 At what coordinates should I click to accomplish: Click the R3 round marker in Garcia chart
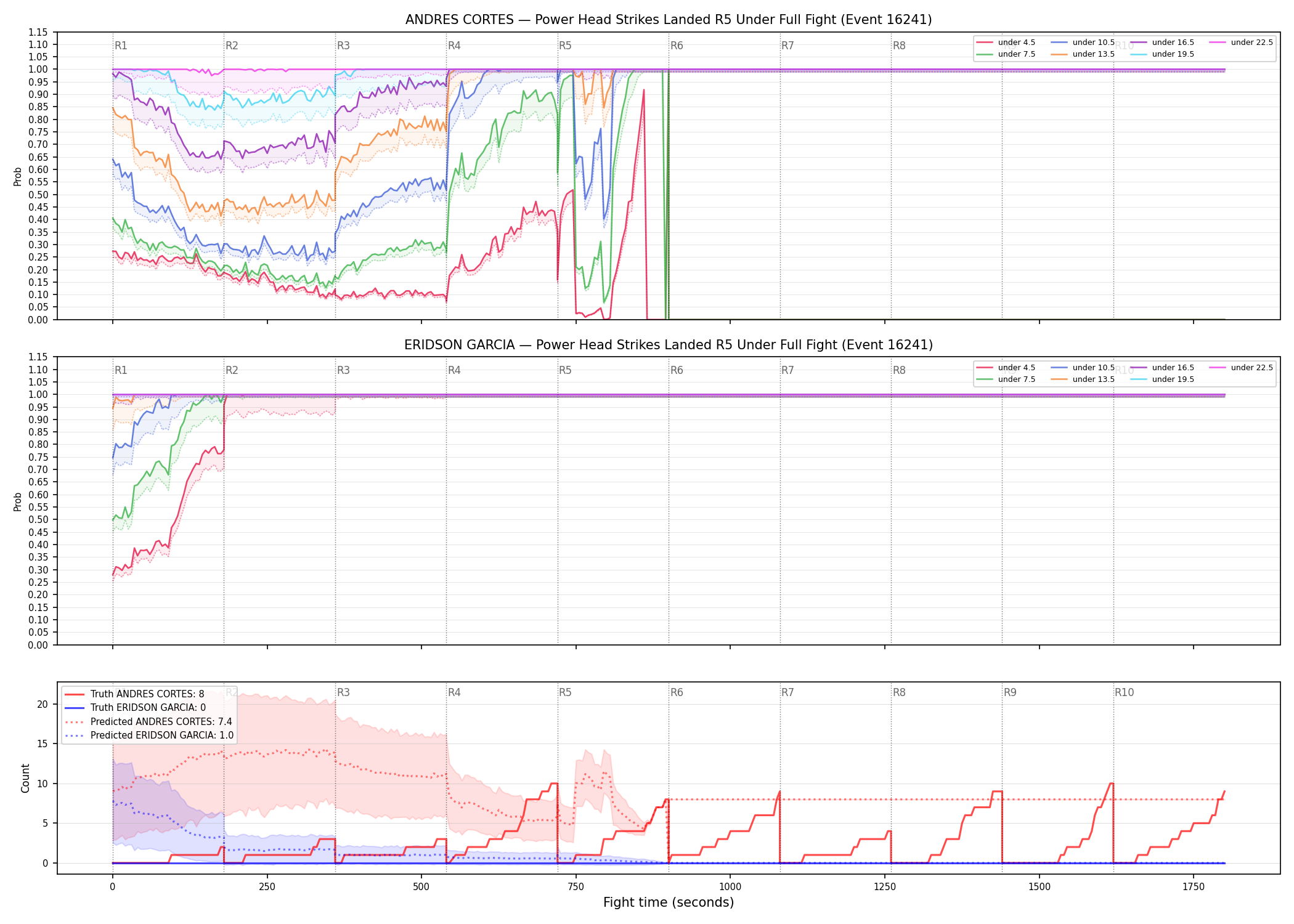(343, 370)
